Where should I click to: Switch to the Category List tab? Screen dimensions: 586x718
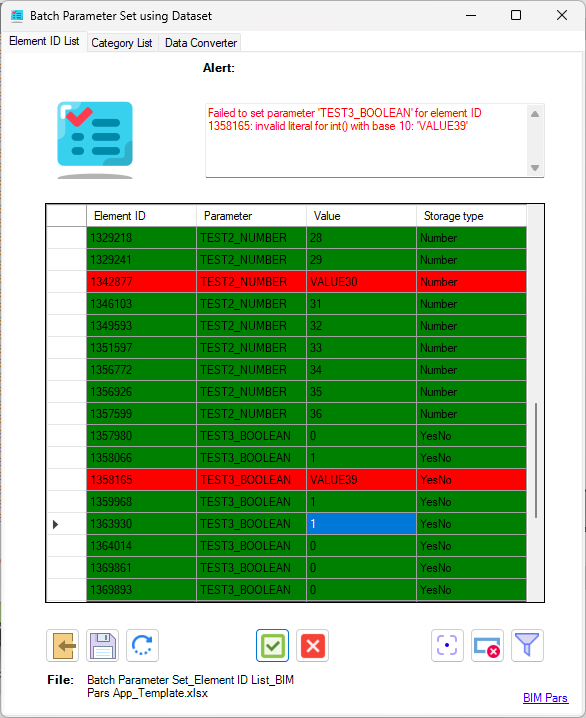coord(122,43)
